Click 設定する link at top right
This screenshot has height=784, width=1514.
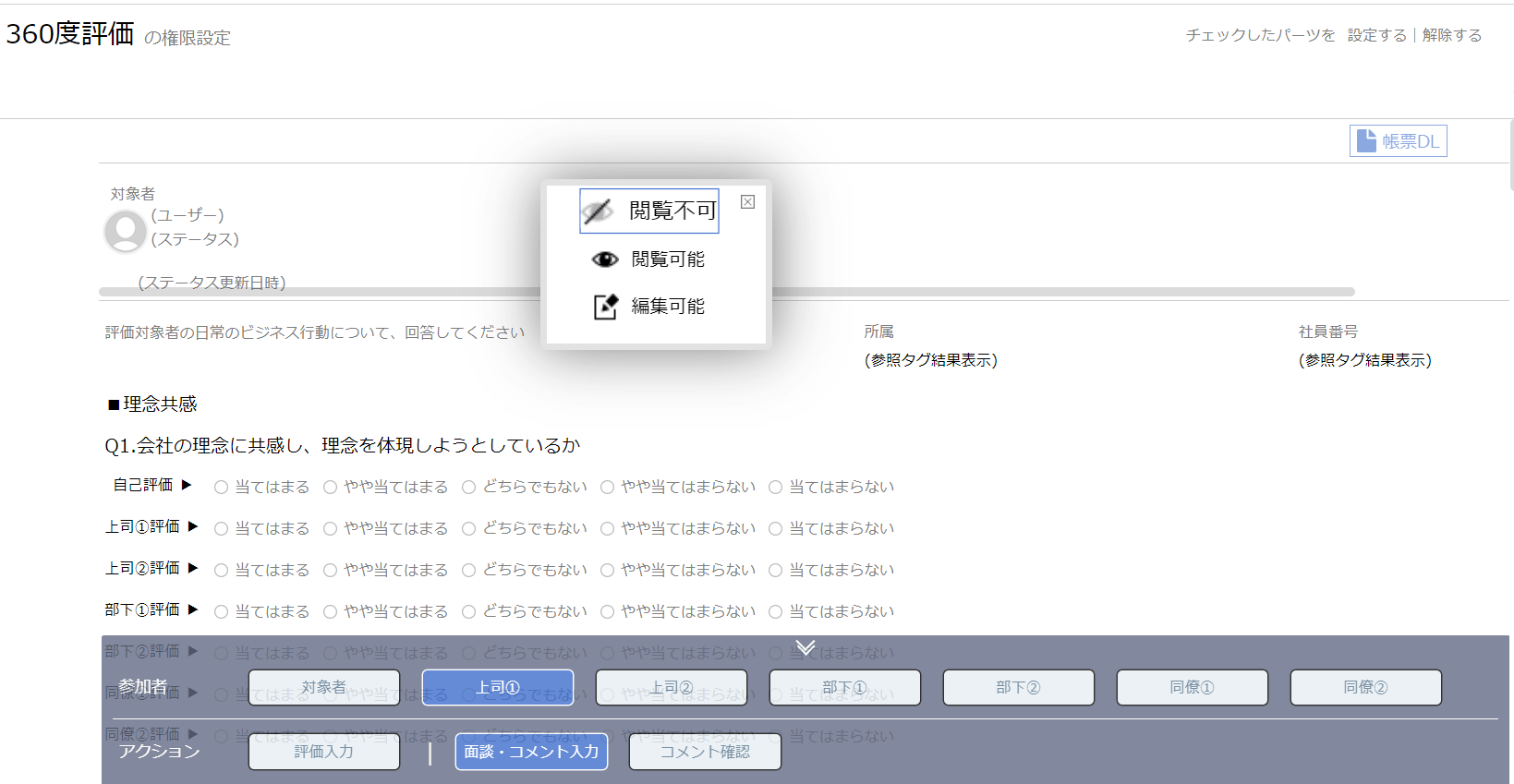pos(1376,35)
